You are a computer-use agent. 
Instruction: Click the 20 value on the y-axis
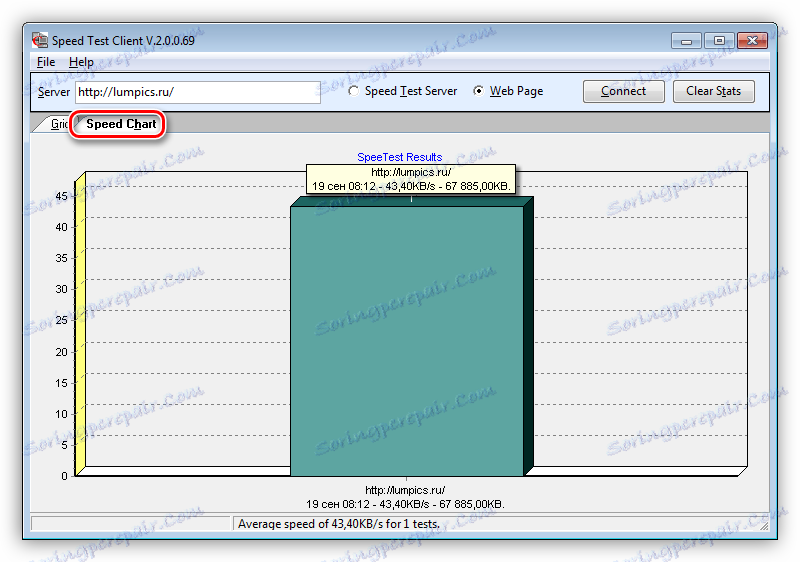point(61,352)
